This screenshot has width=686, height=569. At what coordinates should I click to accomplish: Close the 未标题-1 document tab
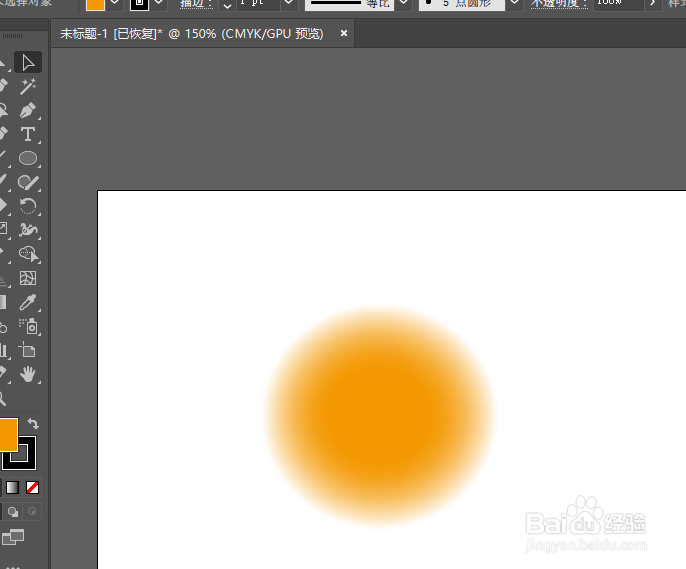344,34
